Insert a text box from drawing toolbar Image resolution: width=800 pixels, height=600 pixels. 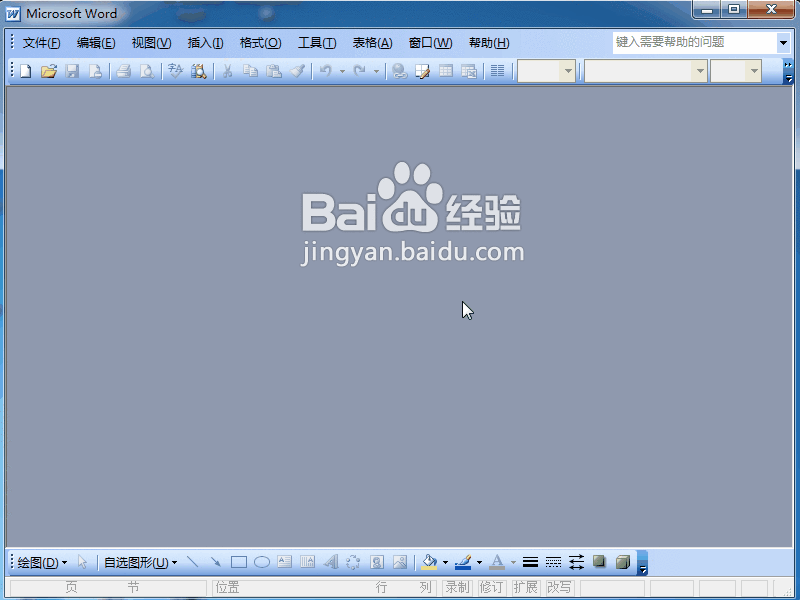pyautogui.click(x=285, y=562)
